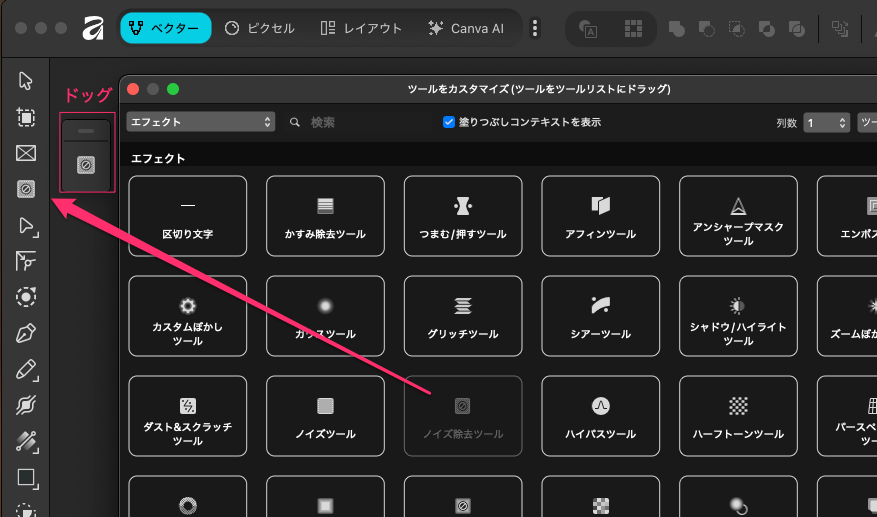Viewport: 877px width, 517px height.
Task: Switch to the レイアウト studio tab
Action: tap(361, 28)
